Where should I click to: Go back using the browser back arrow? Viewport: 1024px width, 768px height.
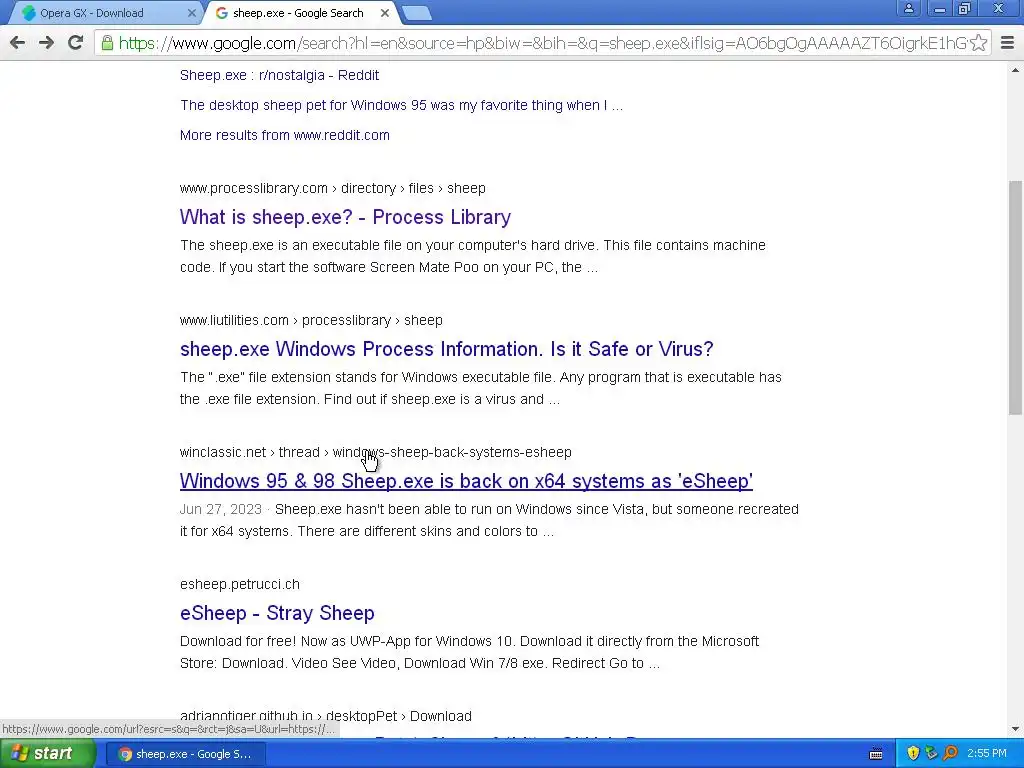point(18,43)
